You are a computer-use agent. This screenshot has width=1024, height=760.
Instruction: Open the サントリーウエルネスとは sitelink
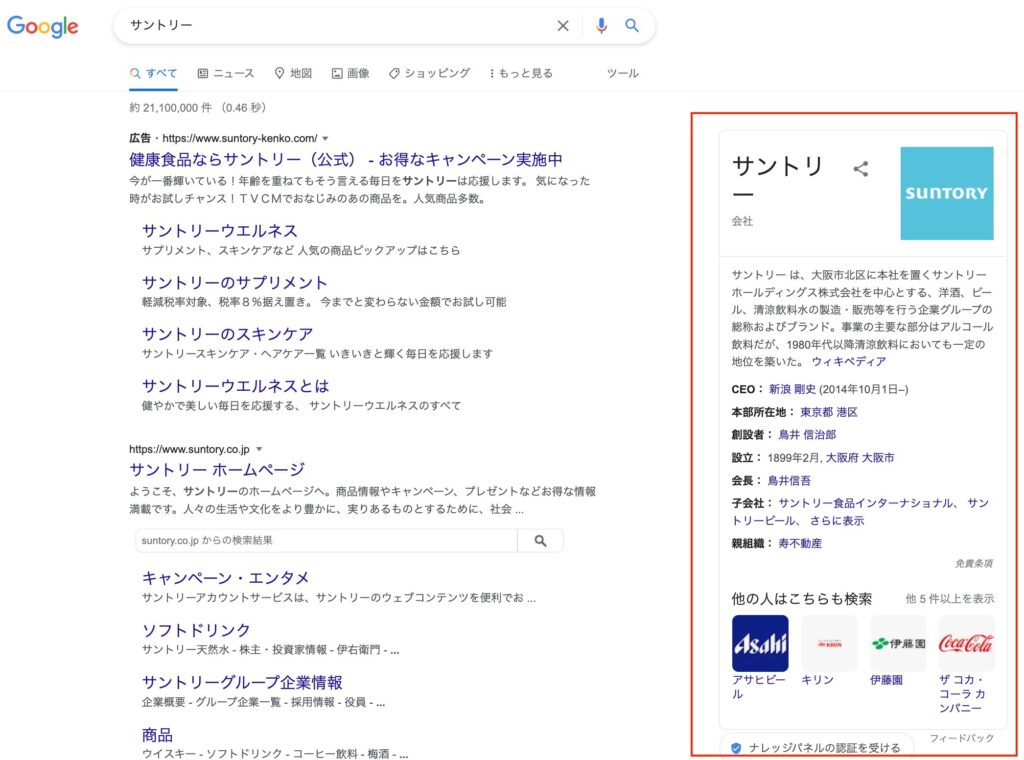[x=235, y=386]
